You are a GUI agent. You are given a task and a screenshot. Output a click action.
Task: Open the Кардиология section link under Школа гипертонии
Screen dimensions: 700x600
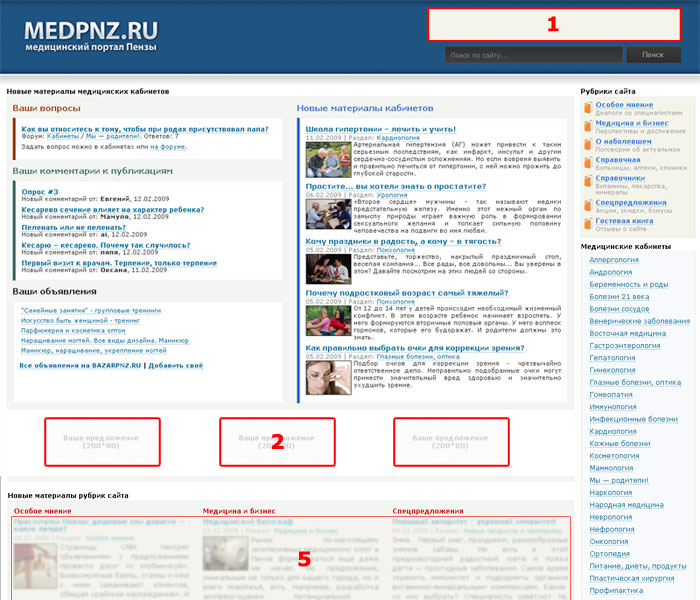click(398, 138)
